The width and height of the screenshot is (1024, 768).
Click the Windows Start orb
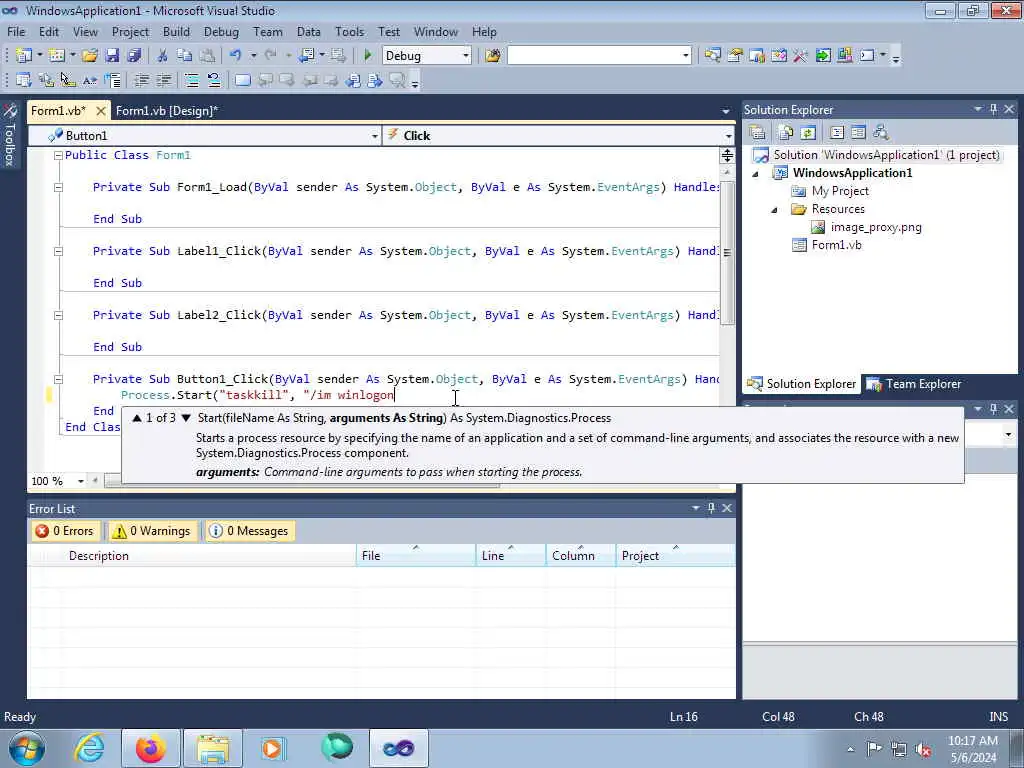pyautogui.click(x=27, y=748)
